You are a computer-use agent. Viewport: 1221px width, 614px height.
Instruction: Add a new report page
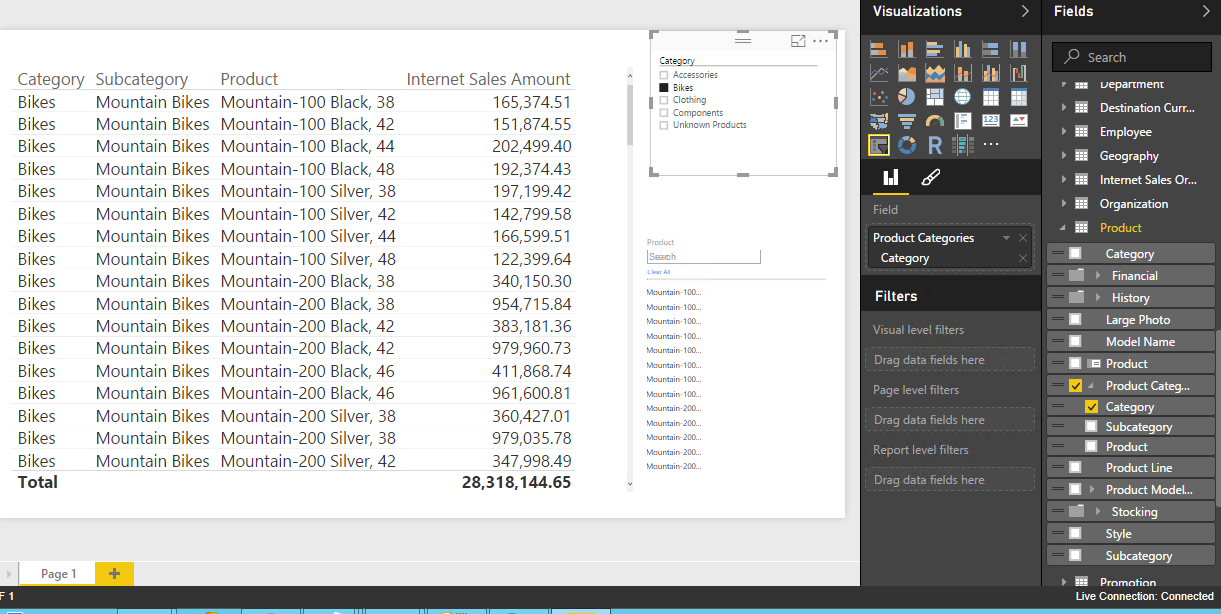click(114, 574)
